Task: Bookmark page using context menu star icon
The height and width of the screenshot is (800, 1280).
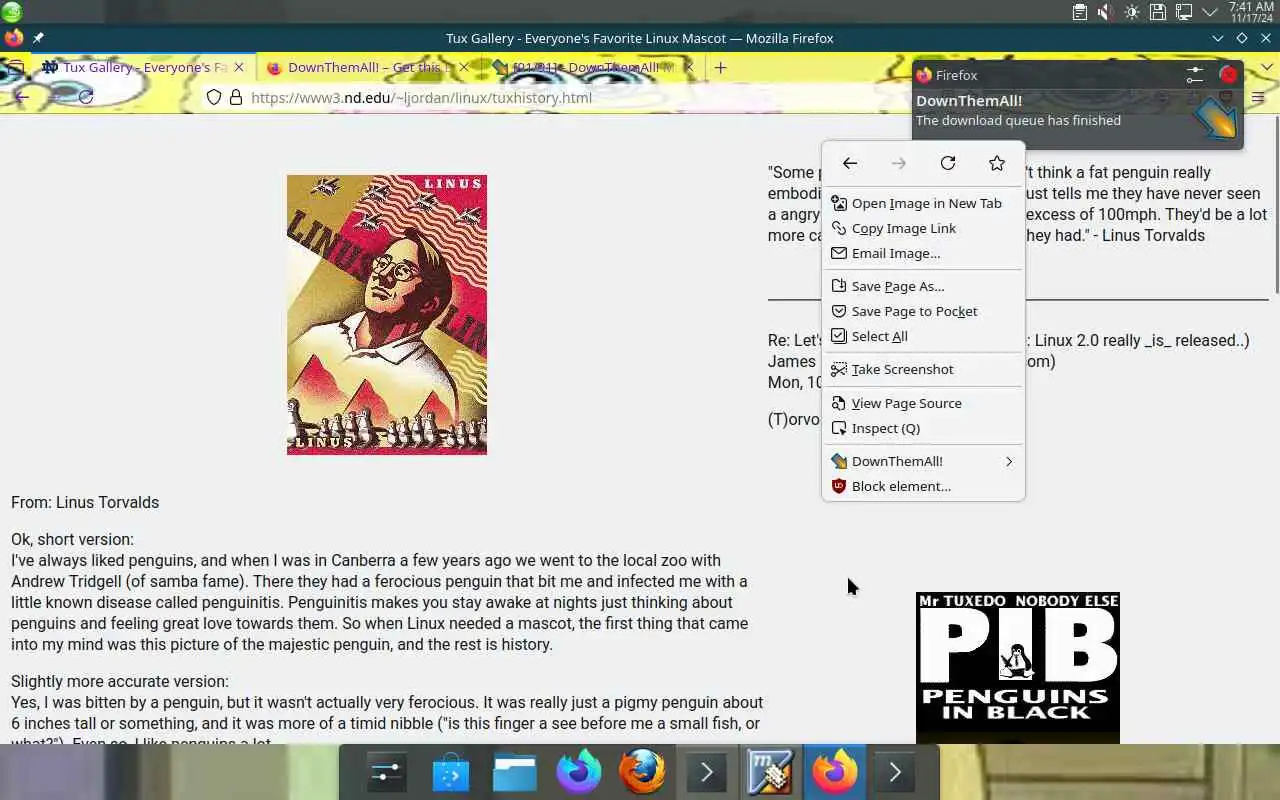Action: (x=997, y=163)
